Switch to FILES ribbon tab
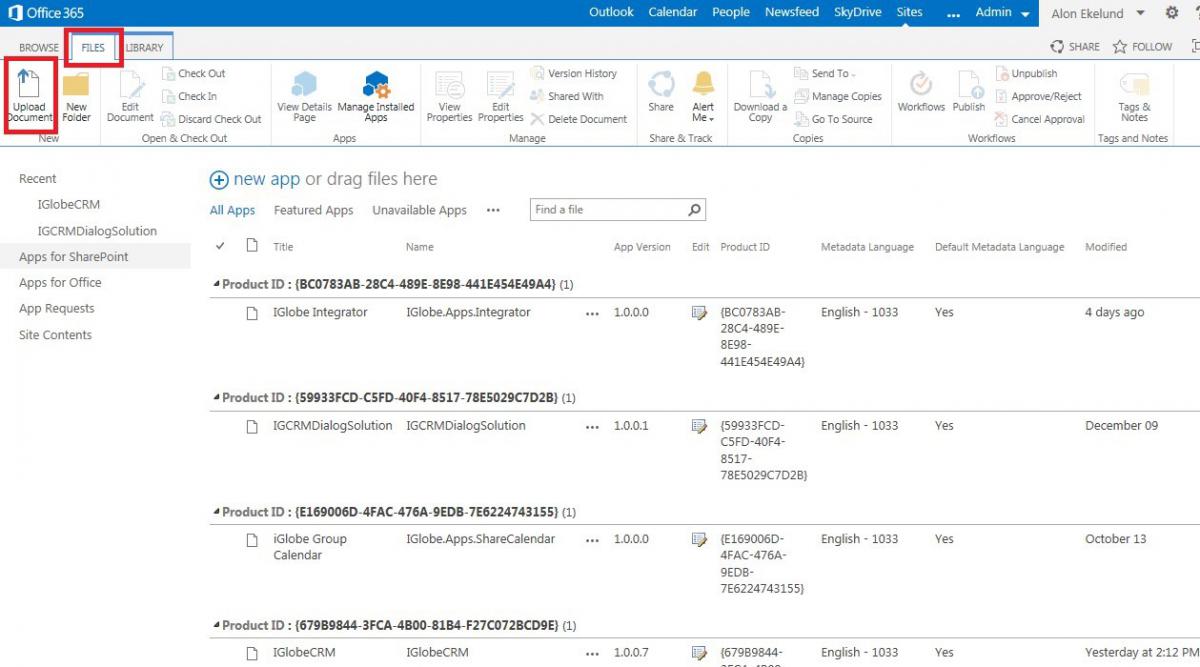1200x667 pixels. [x=93, y=48]
